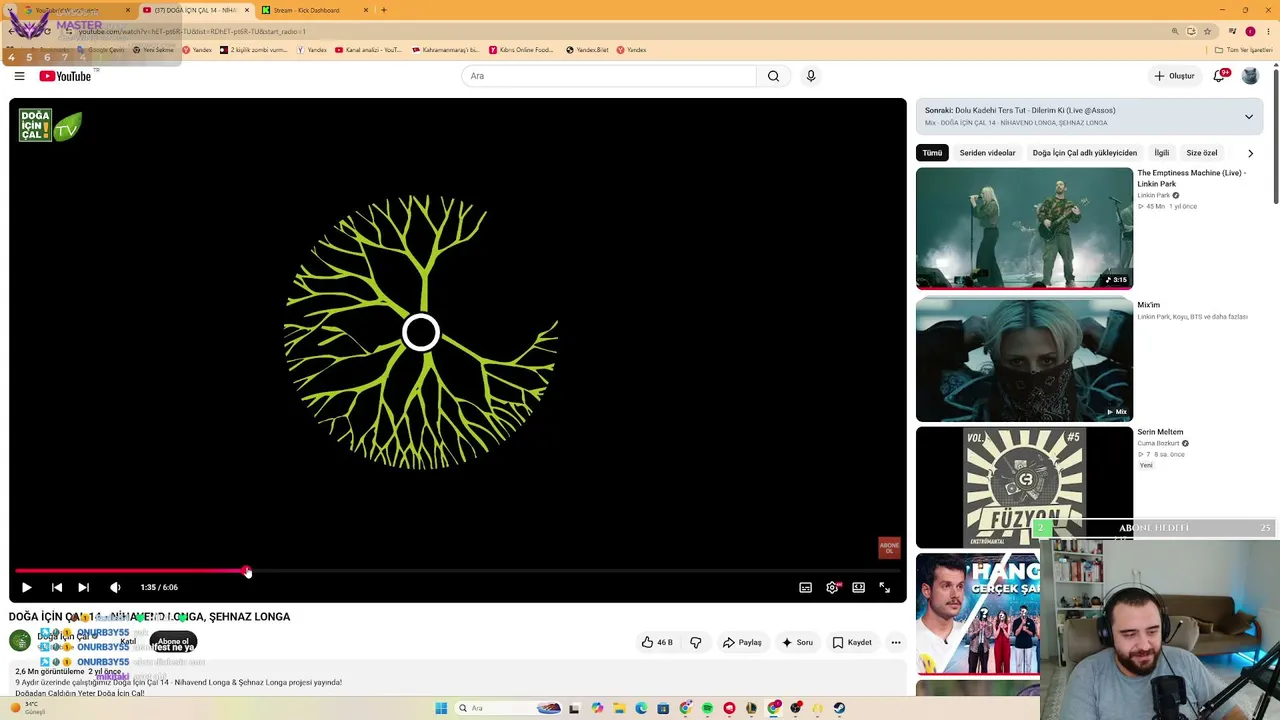Click the Windows taskbar search box

pyautogui.click(x=510, y=708)
